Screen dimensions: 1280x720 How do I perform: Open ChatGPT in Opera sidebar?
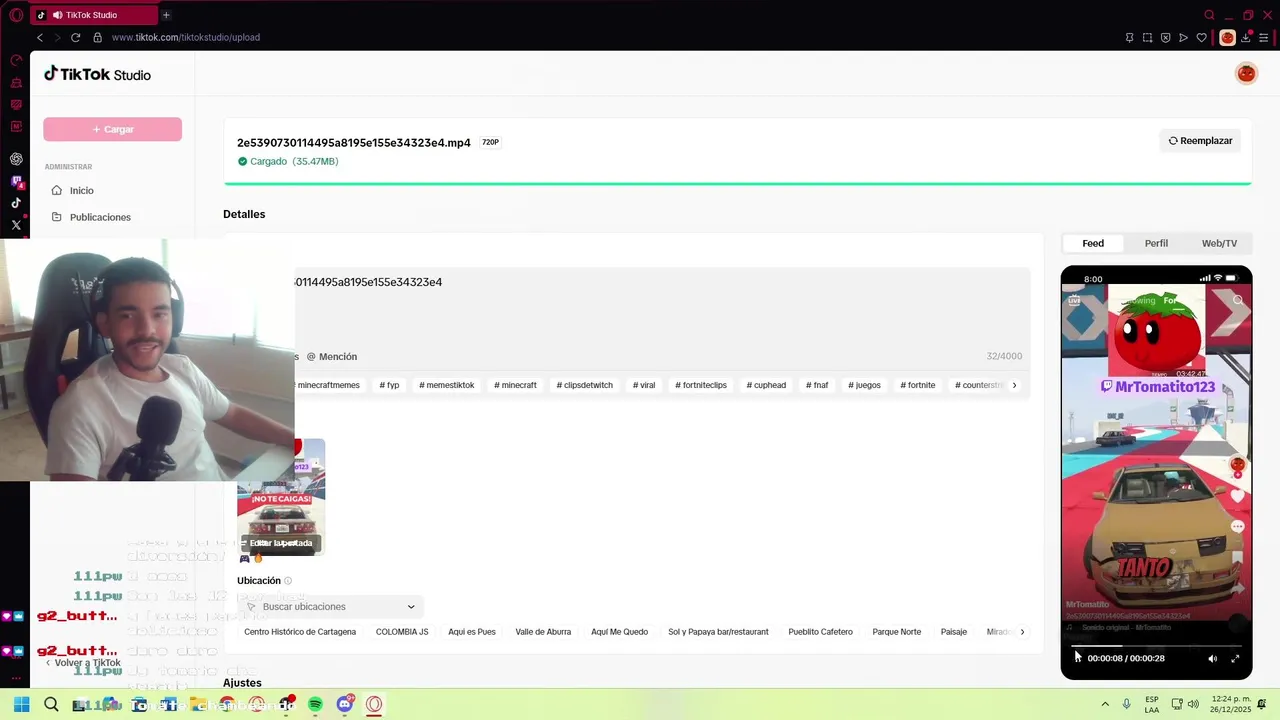(16, 159)
